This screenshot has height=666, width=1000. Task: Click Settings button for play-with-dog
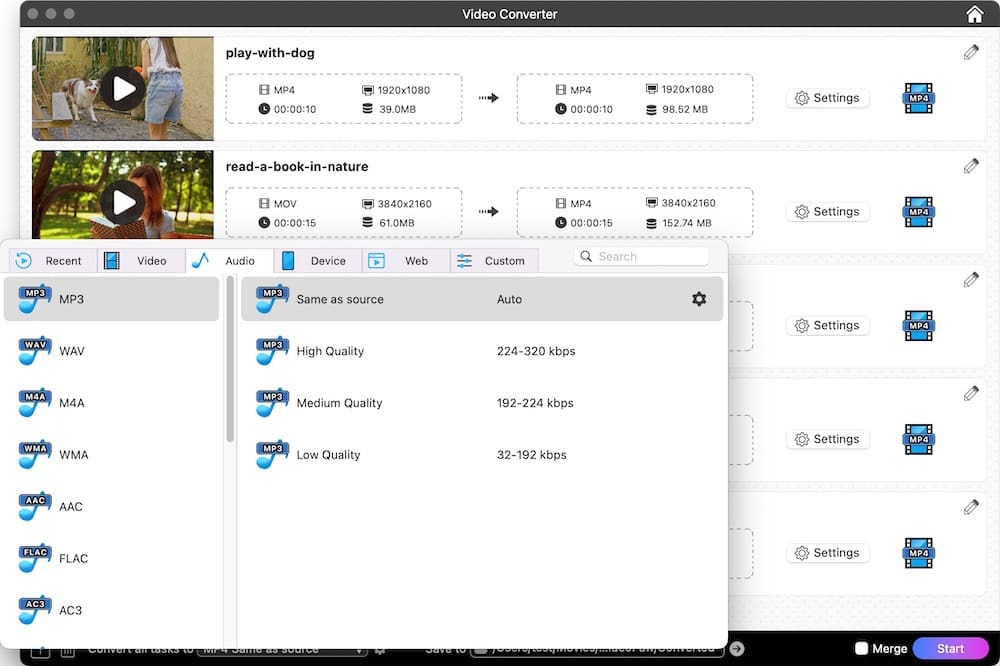coord(827,98)
